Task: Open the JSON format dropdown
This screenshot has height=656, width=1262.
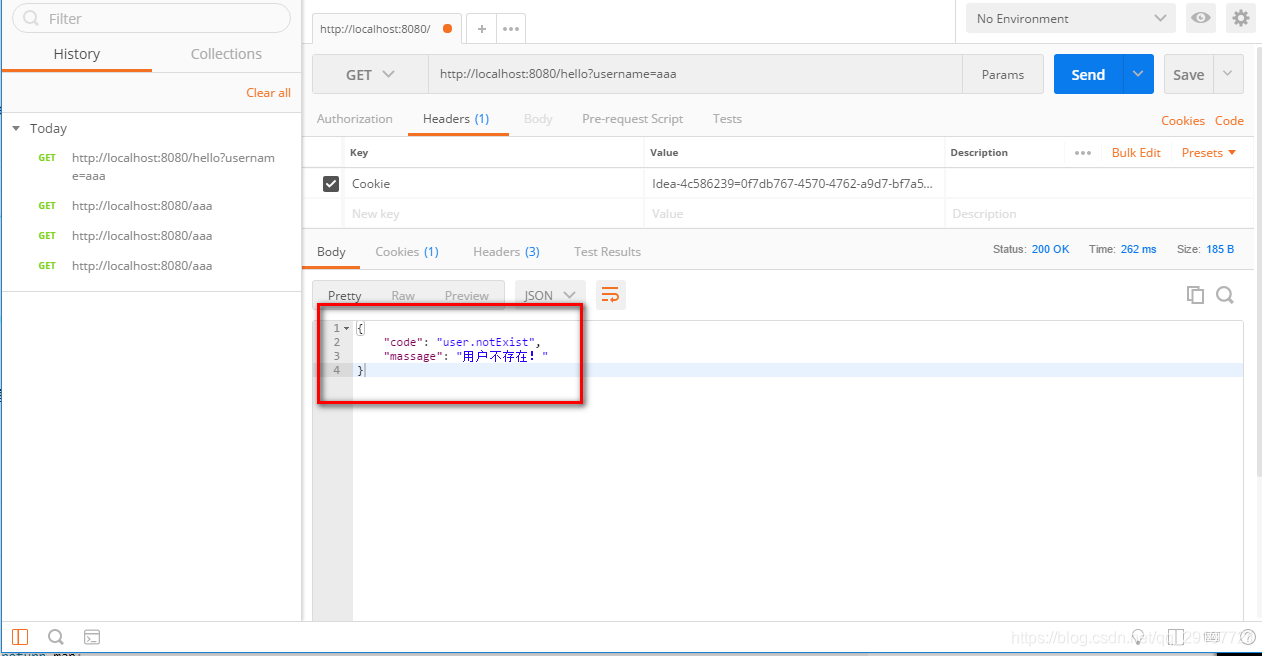Action: pos(550,295)
